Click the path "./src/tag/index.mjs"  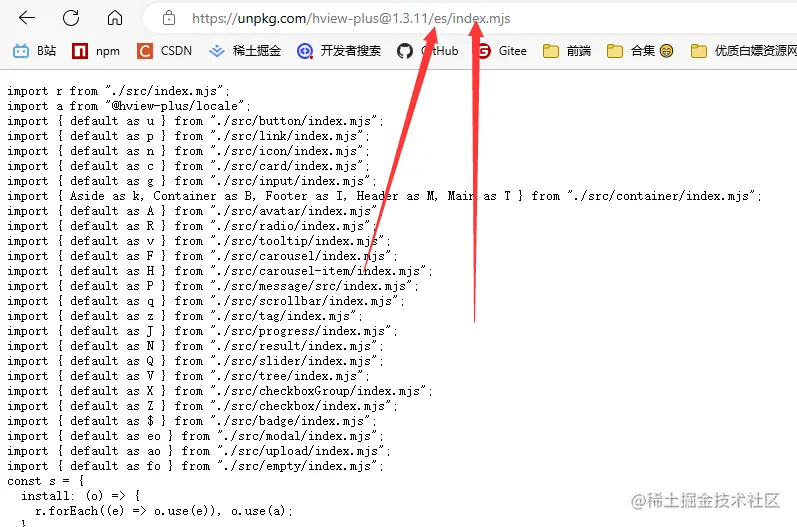pos(284,316)
